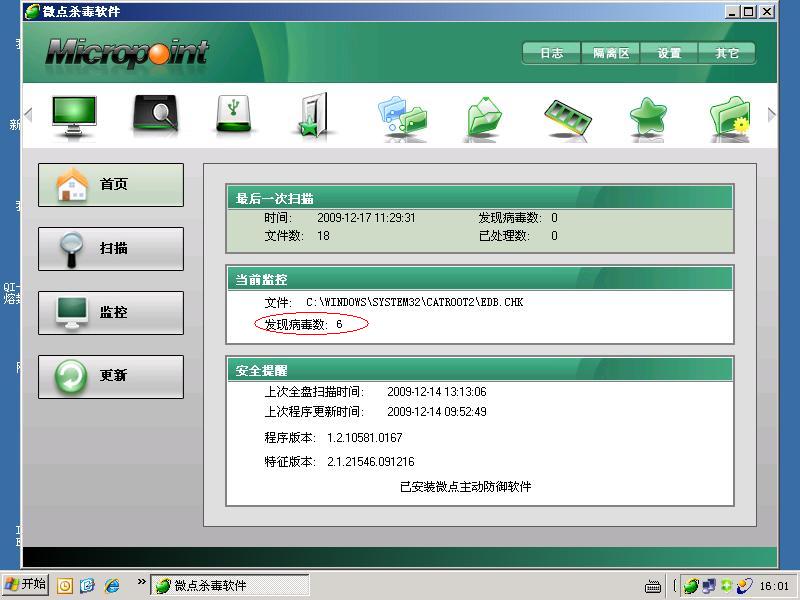
Task: Click the last scan time 2009-12-17 11:29:31
Action: (x=366, y=218)
